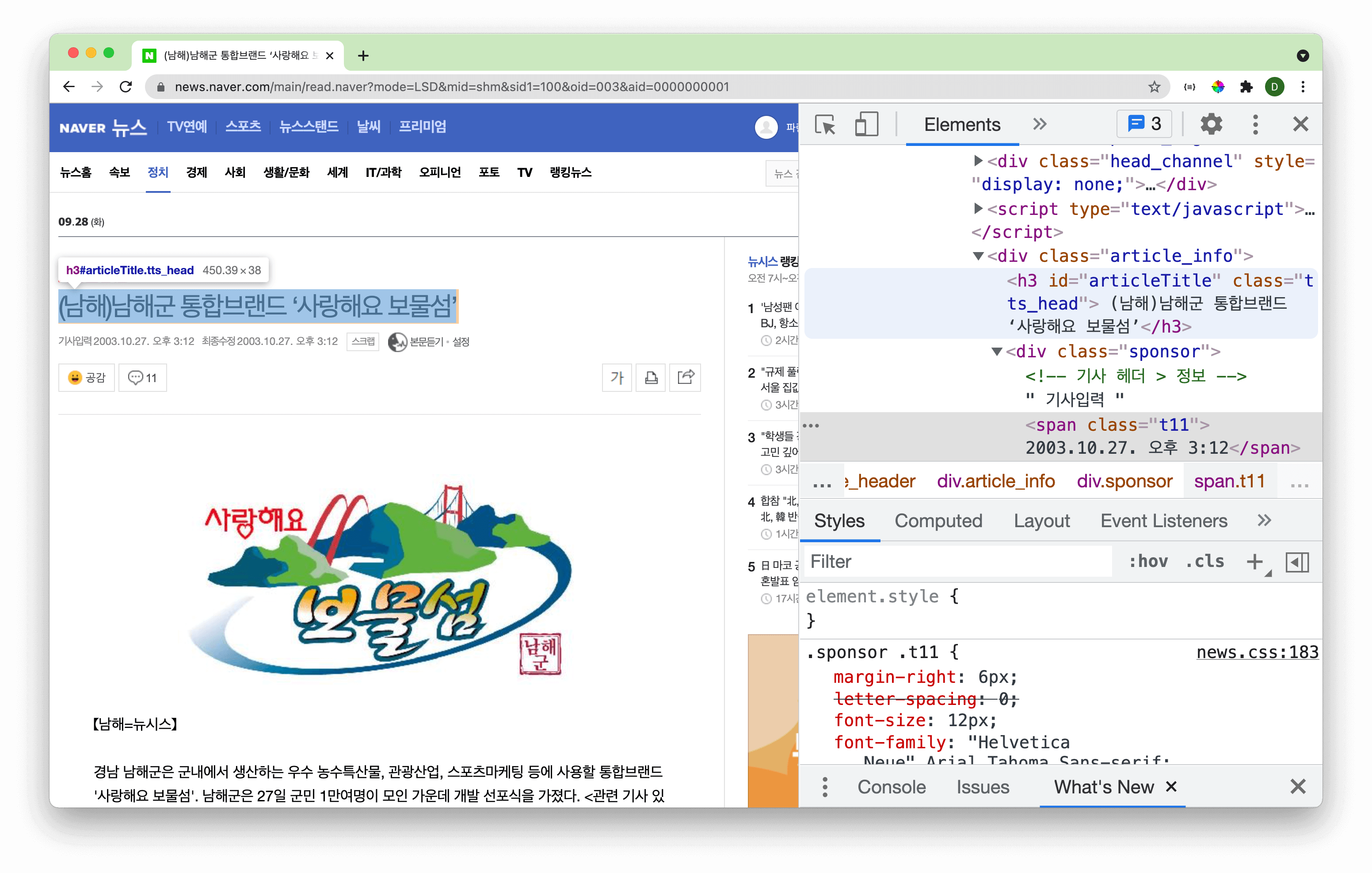
Task: Open the Issues drawer tab
Action: 982,787
